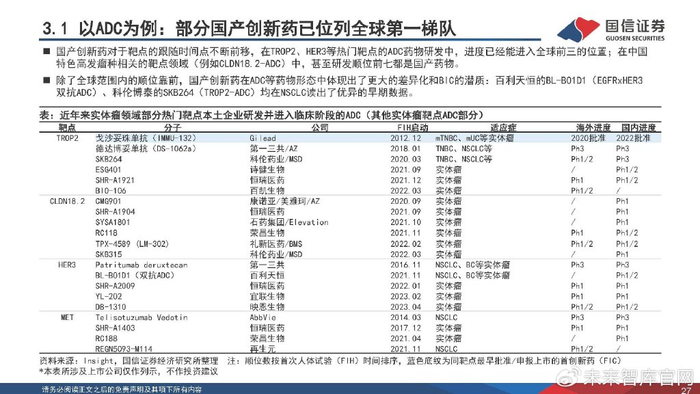Viewport: 700px width, 394px height.
Task: Click the 2020批准 overseas progress cell
Action: (x=588, y=138)
